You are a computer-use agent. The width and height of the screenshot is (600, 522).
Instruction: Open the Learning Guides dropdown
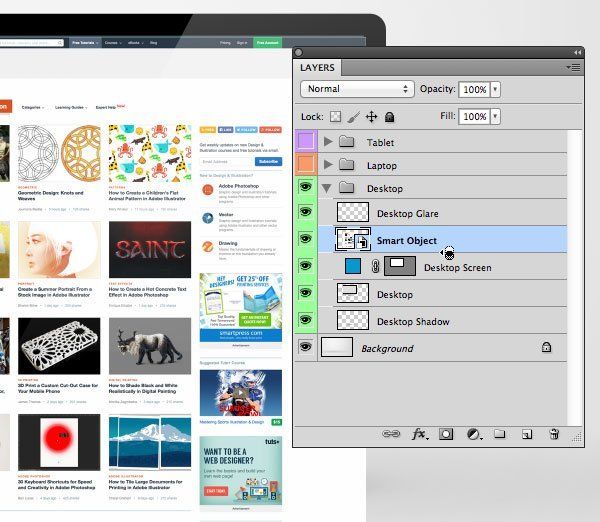pyautogui.click(x=71, y=108)
